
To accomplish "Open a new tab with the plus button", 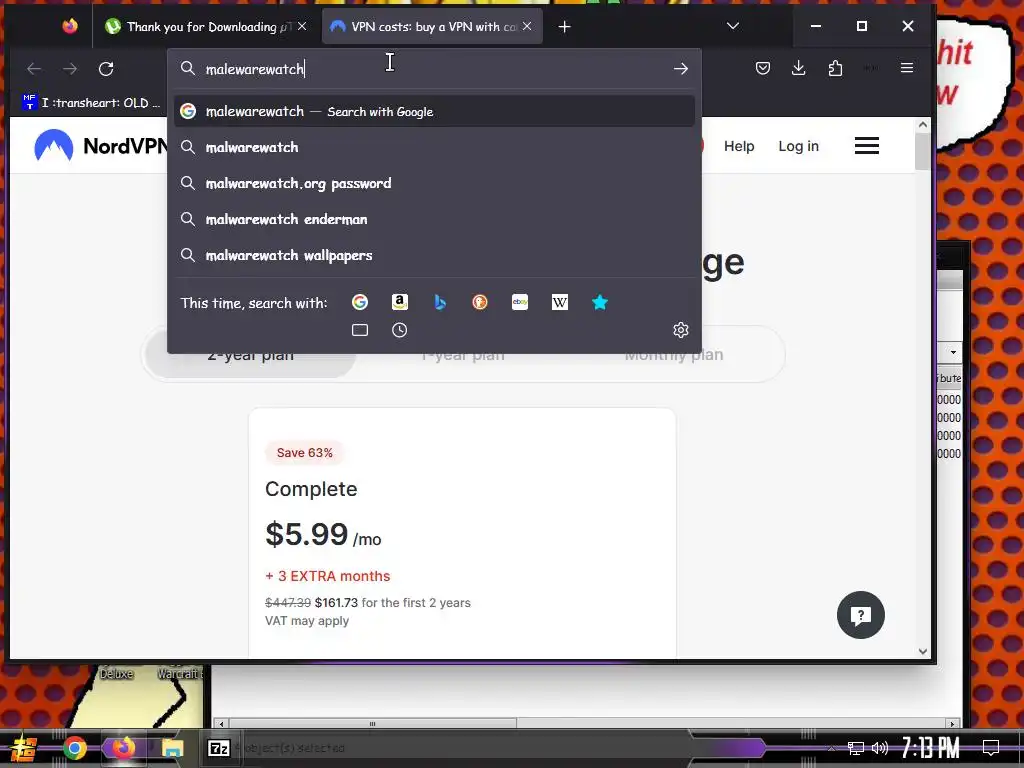I will pos(565,27).
